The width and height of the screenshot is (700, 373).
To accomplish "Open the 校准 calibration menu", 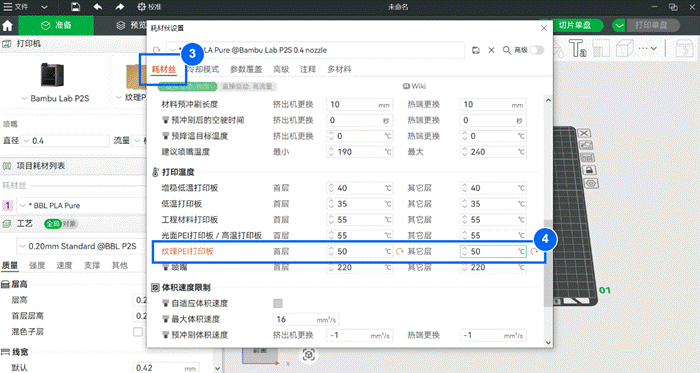I will [x=149, y=7].
